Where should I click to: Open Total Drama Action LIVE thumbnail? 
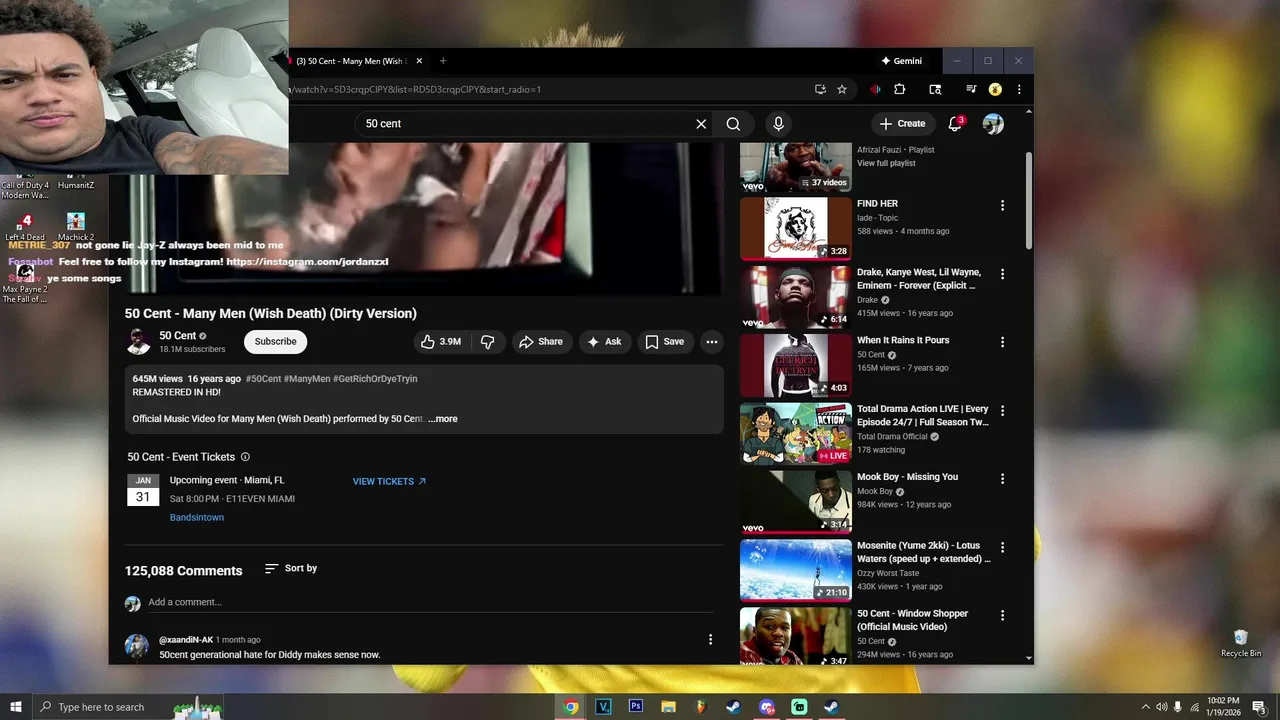coord(796,433)
